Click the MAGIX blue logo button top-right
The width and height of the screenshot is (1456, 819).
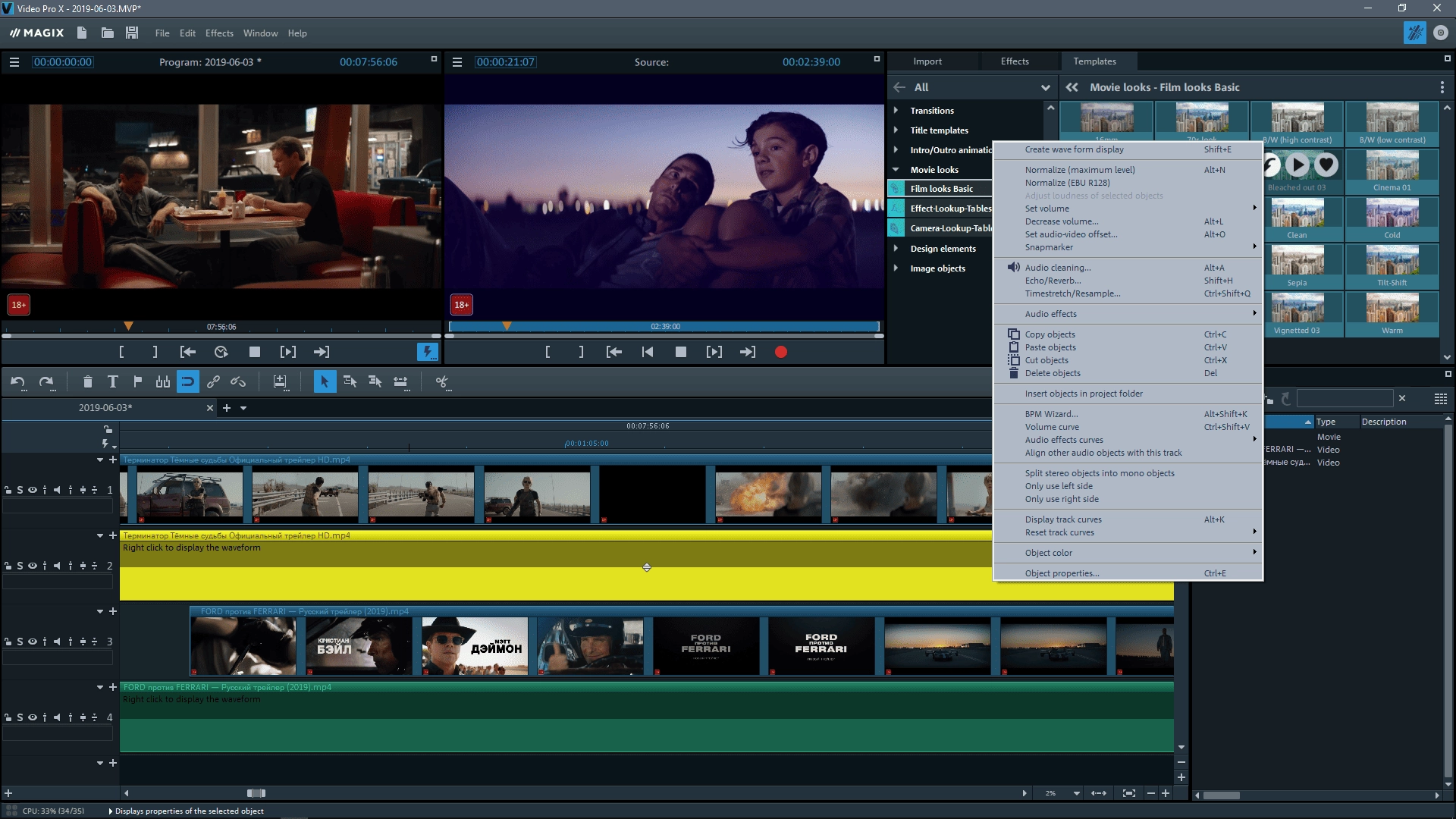[1414, 33]
